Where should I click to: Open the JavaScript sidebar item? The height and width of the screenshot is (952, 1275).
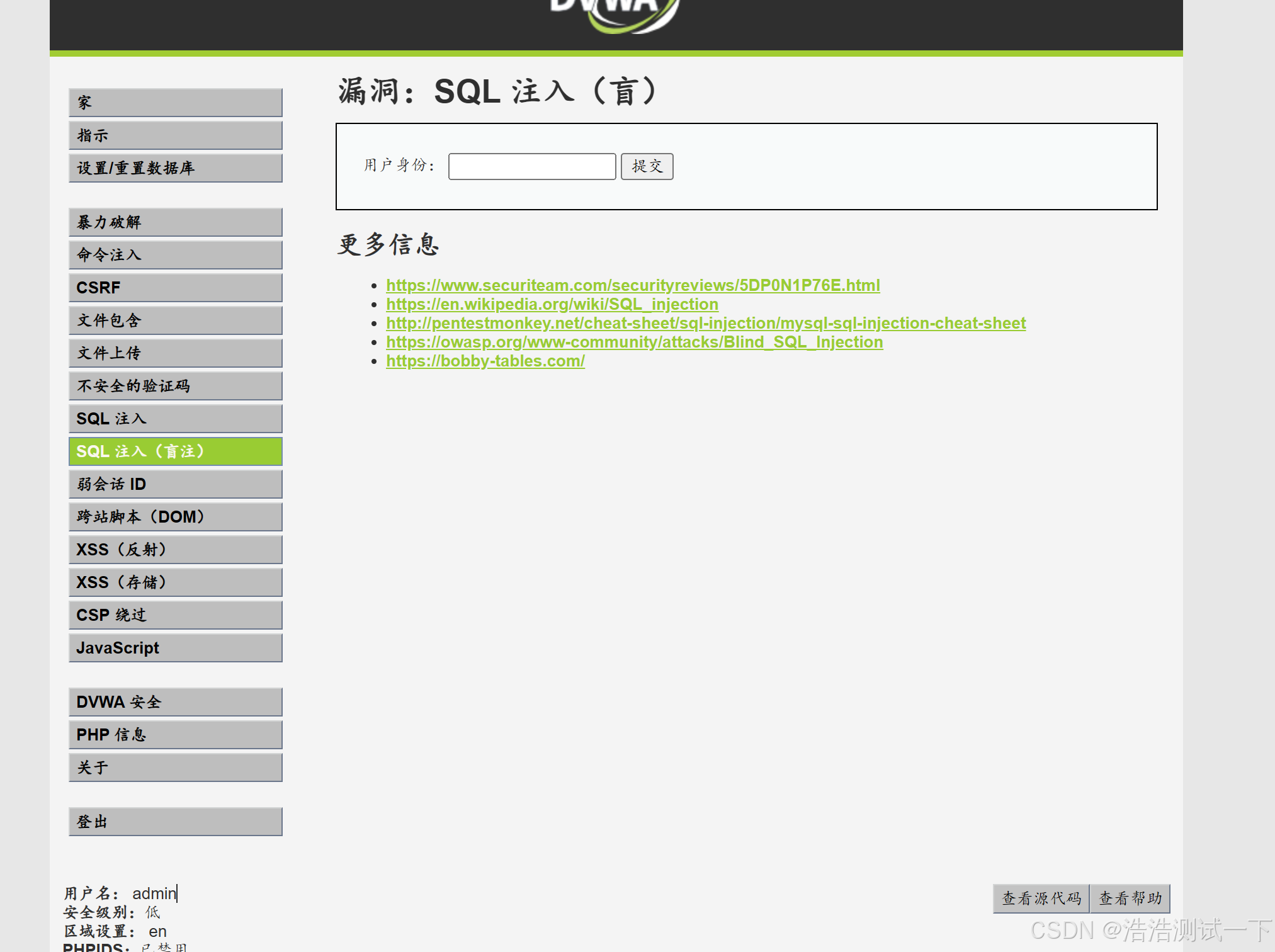pos(175,648)
